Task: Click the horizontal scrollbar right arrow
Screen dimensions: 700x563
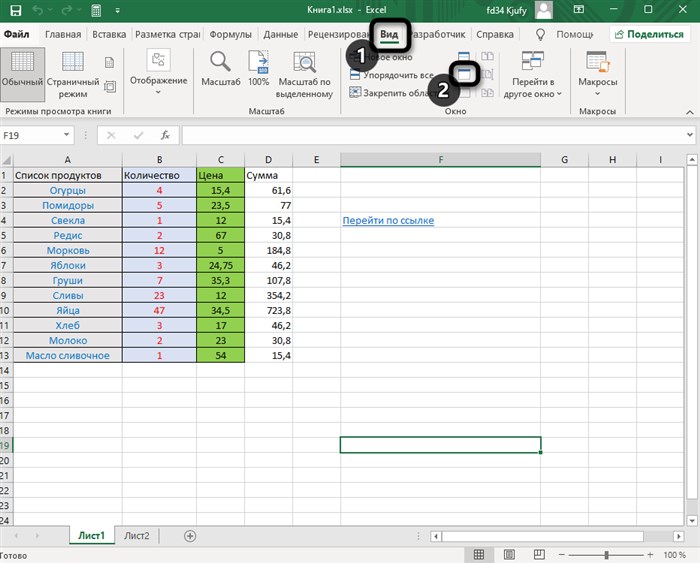Action: click(x=679, y=536)
